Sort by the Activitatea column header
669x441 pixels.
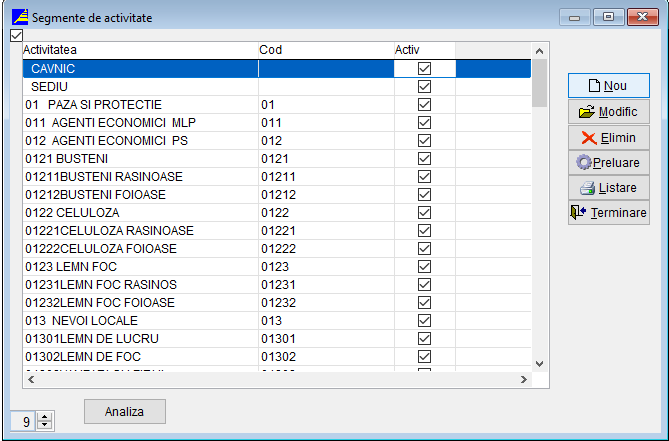click(x=140, y=50)
